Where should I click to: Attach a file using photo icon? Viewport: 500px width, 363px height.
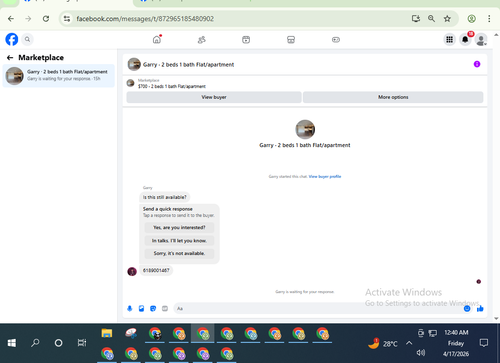click(x=141, y=308)
